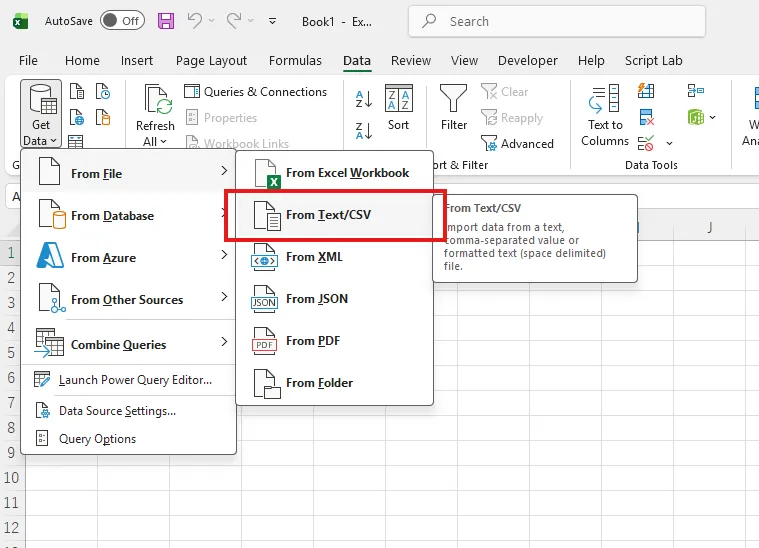Open Data Source Settings
This screenshot has width=759, height=548.
click(x=129, y=411)
